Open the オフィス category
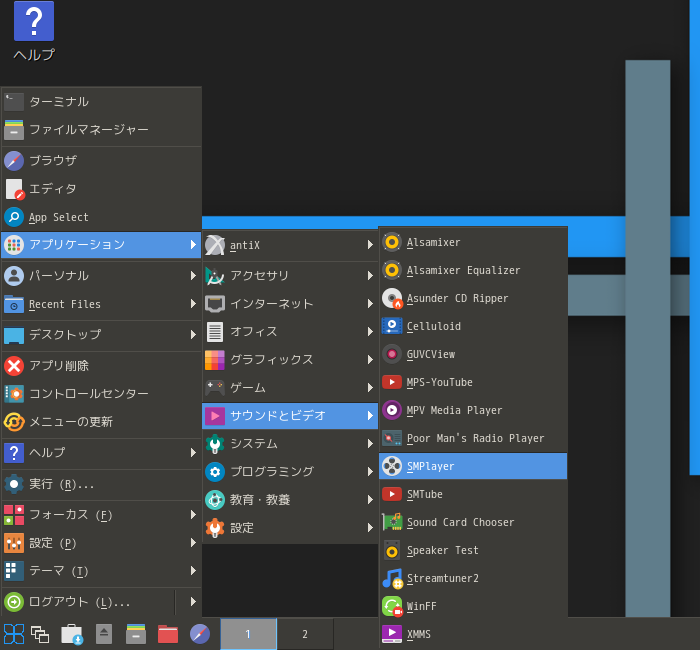This screenshot has width=700, height=650. [x=290, y=332]
